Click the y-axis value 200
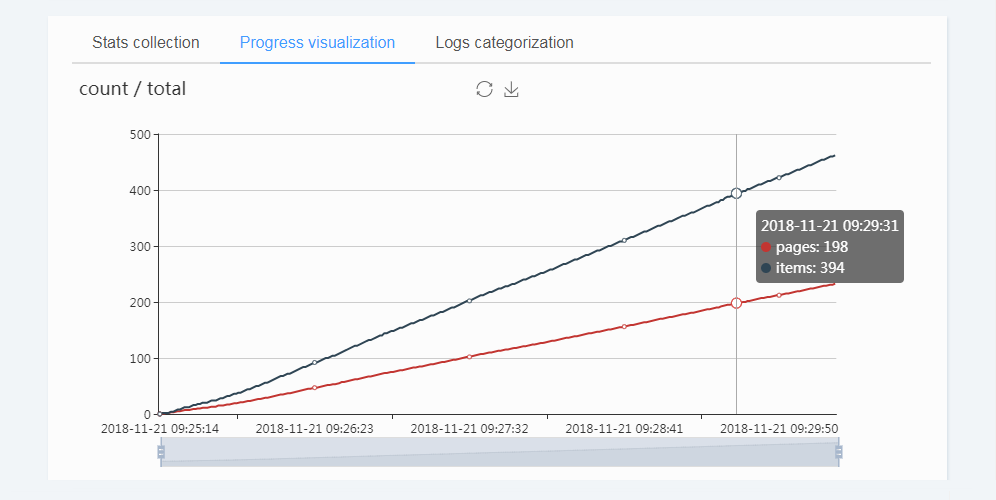Viewport: 996px width, 500px height. tap(140, 302)
